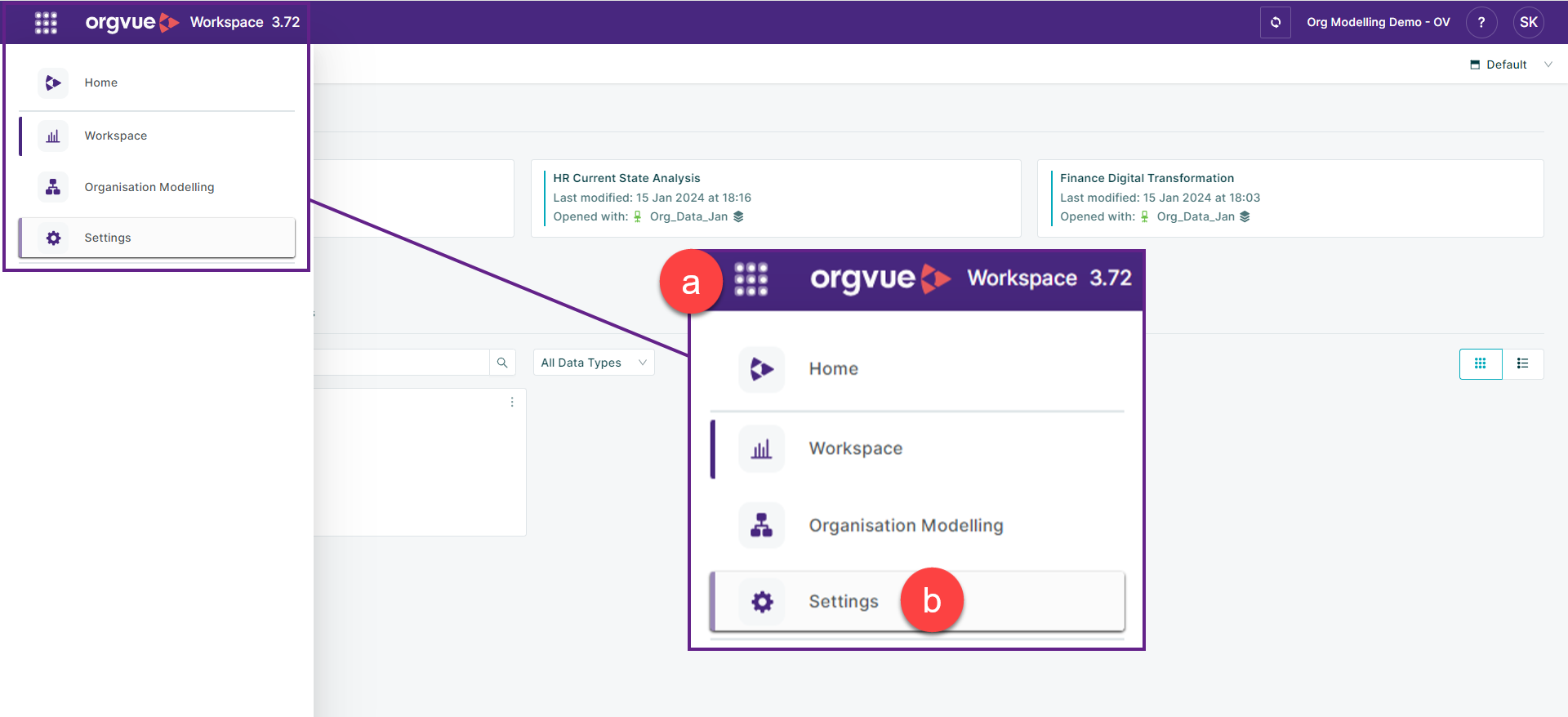Click layers icon in HR Current State Analysis card
Screen dimensions: 1568x717
[x=738, y=216]
